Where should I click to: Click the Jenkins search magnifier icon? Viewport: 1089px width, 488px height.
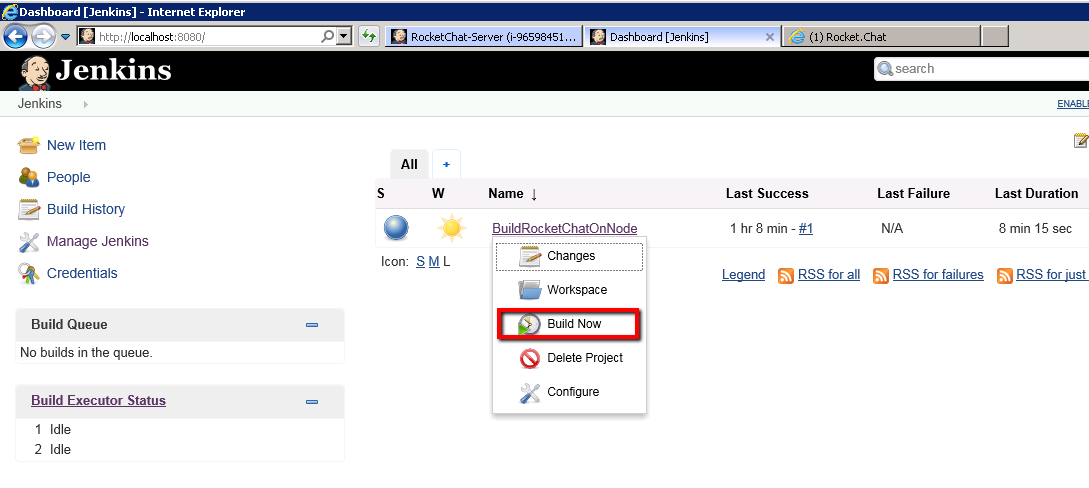(x=885, y=69)
